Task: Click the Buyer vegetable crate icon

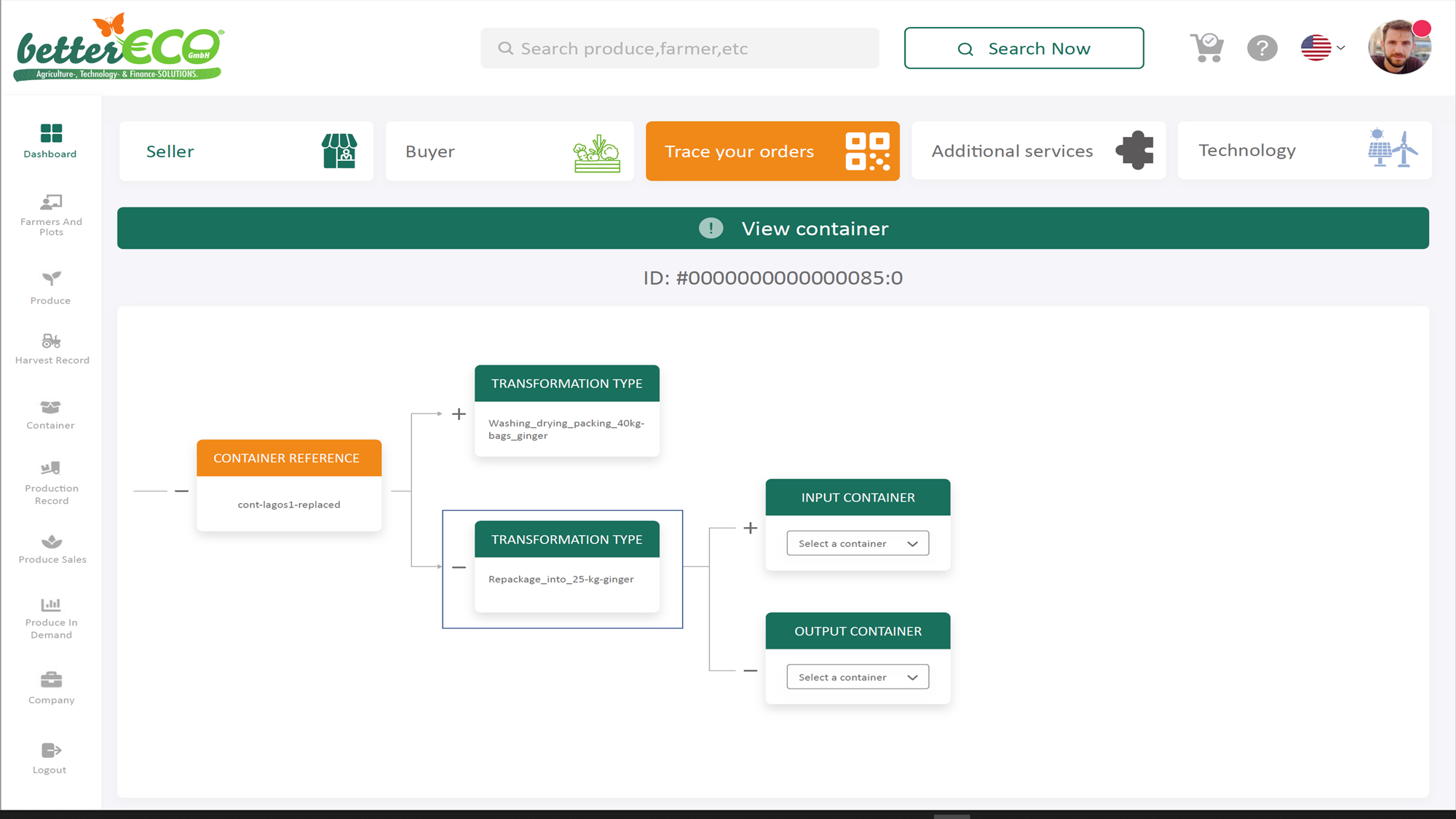Action: click(x=597, y=153)
